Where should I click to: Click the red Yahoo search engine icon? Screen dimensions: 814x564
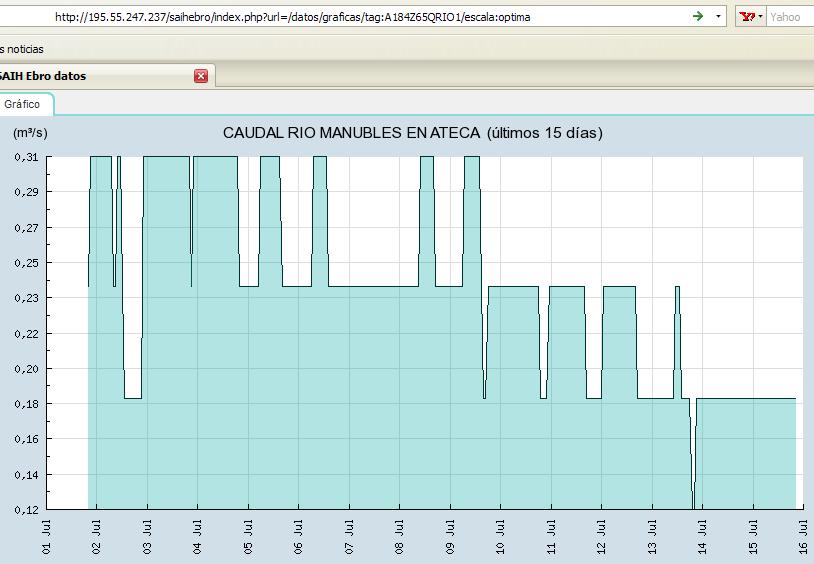[x=747, y=17]
